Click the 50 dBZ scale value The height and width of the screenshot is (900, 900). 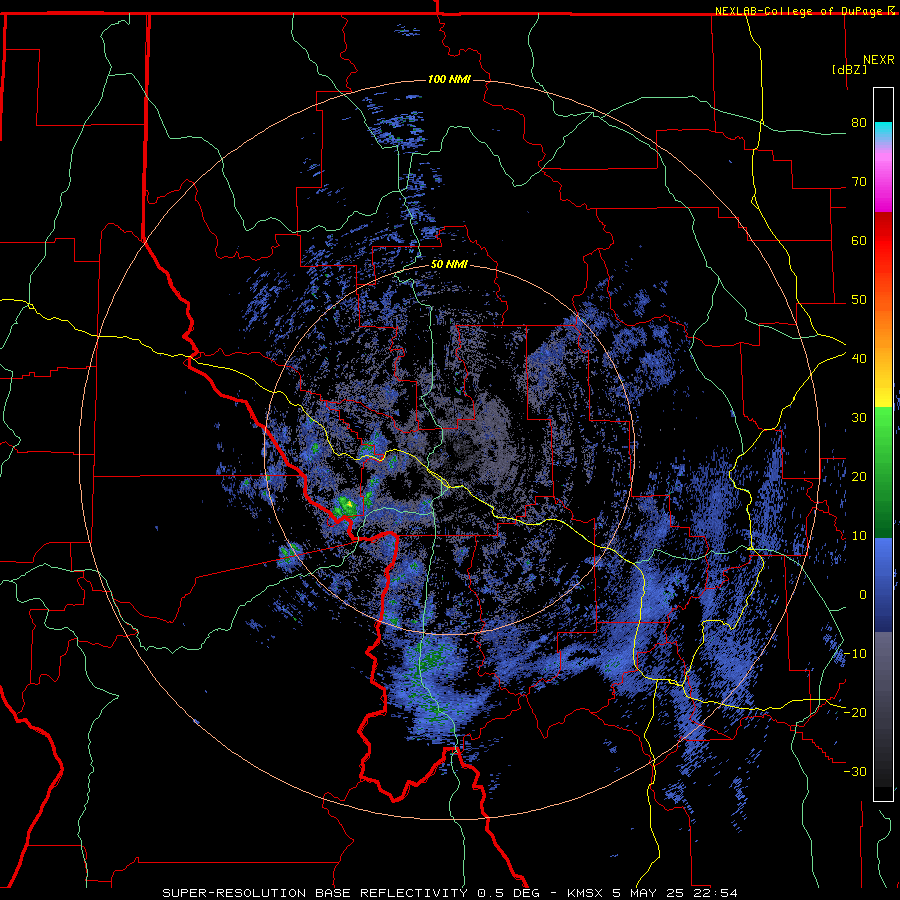click(859, 300)
